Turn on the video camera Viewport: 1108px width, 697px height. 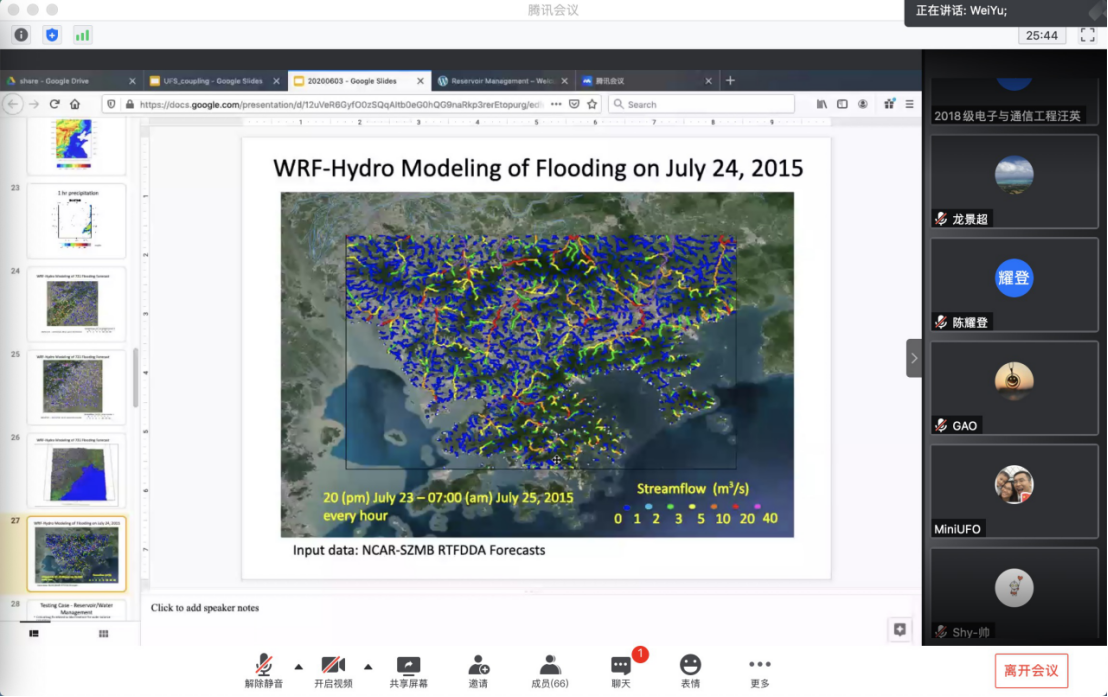(x=333, y=671)
